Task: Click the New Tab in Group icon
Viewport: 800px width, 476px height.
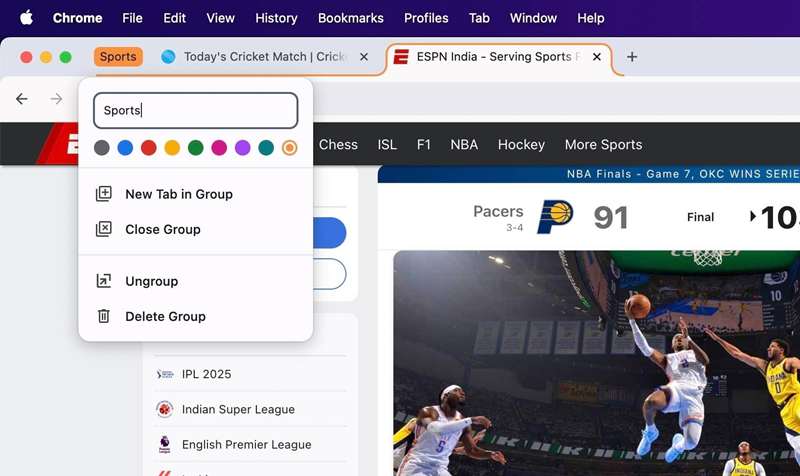Action: (x=104, y=194)
